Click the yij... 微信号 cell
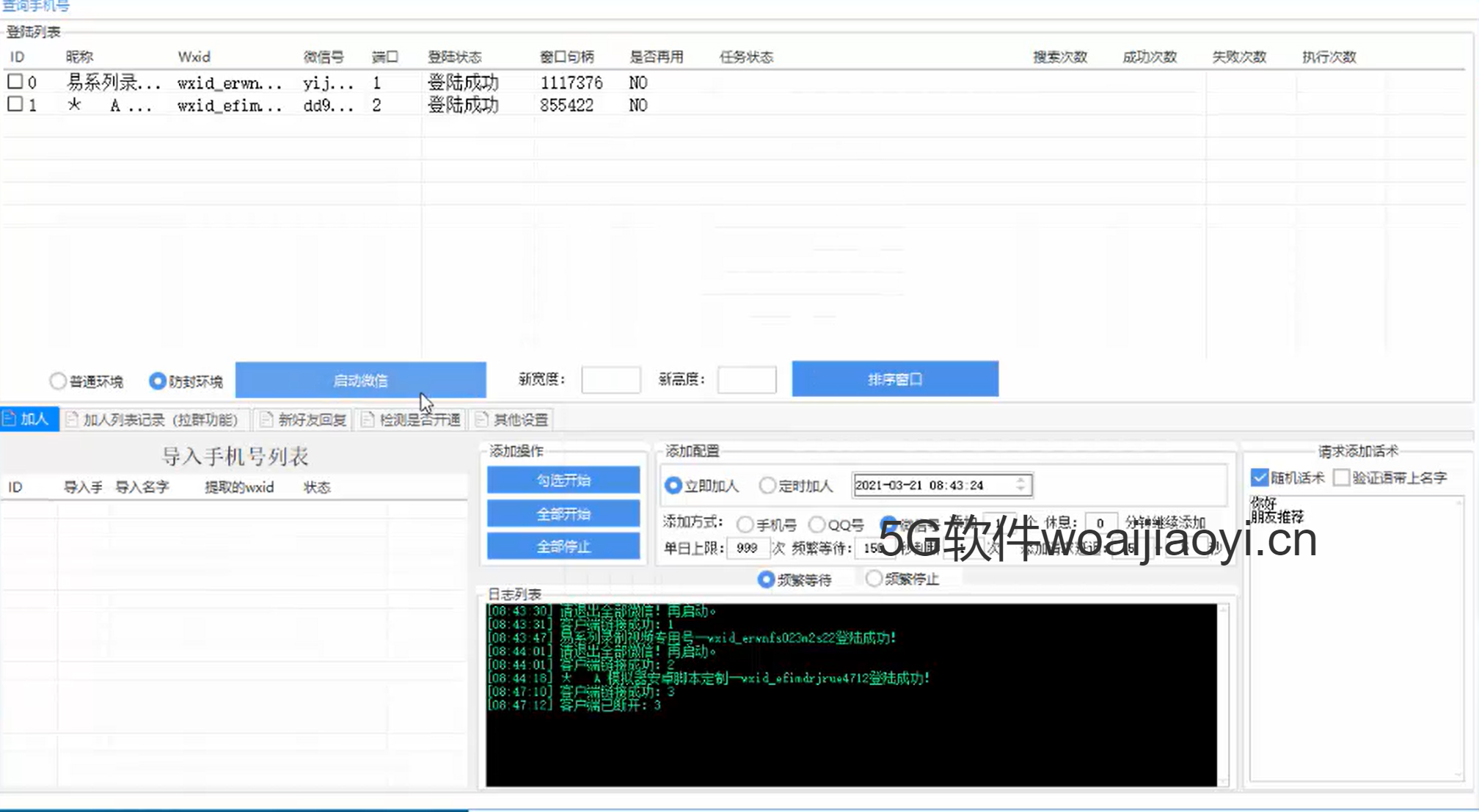 click(328, 83)
